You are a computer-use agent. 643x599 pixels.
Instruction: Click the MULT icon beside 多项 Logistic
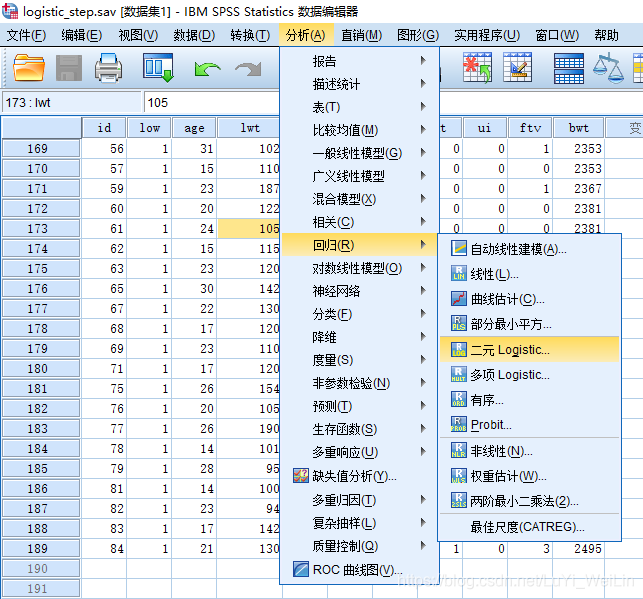[x=458, y=374]
